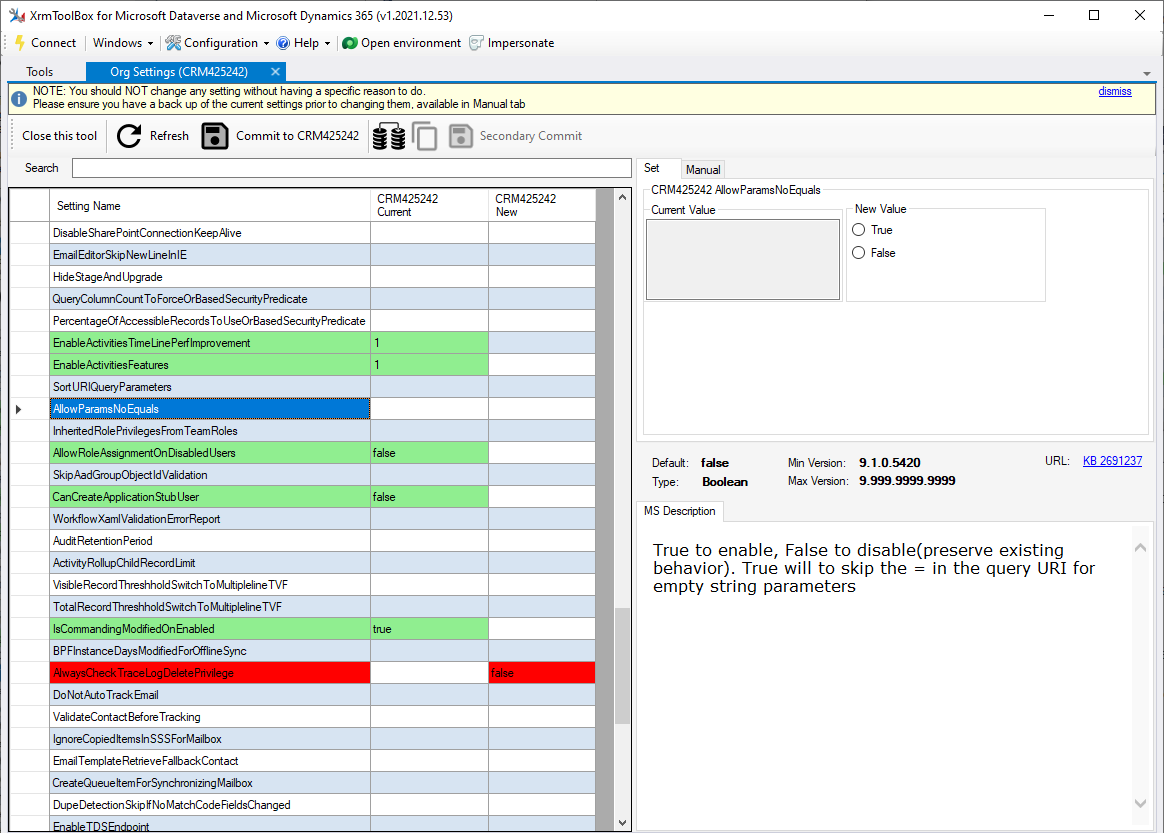Screen dimensions: 1164x833
Task: Click the Refresh circular arrow icon
Action: pyautogui.click(x=129, y=136)
